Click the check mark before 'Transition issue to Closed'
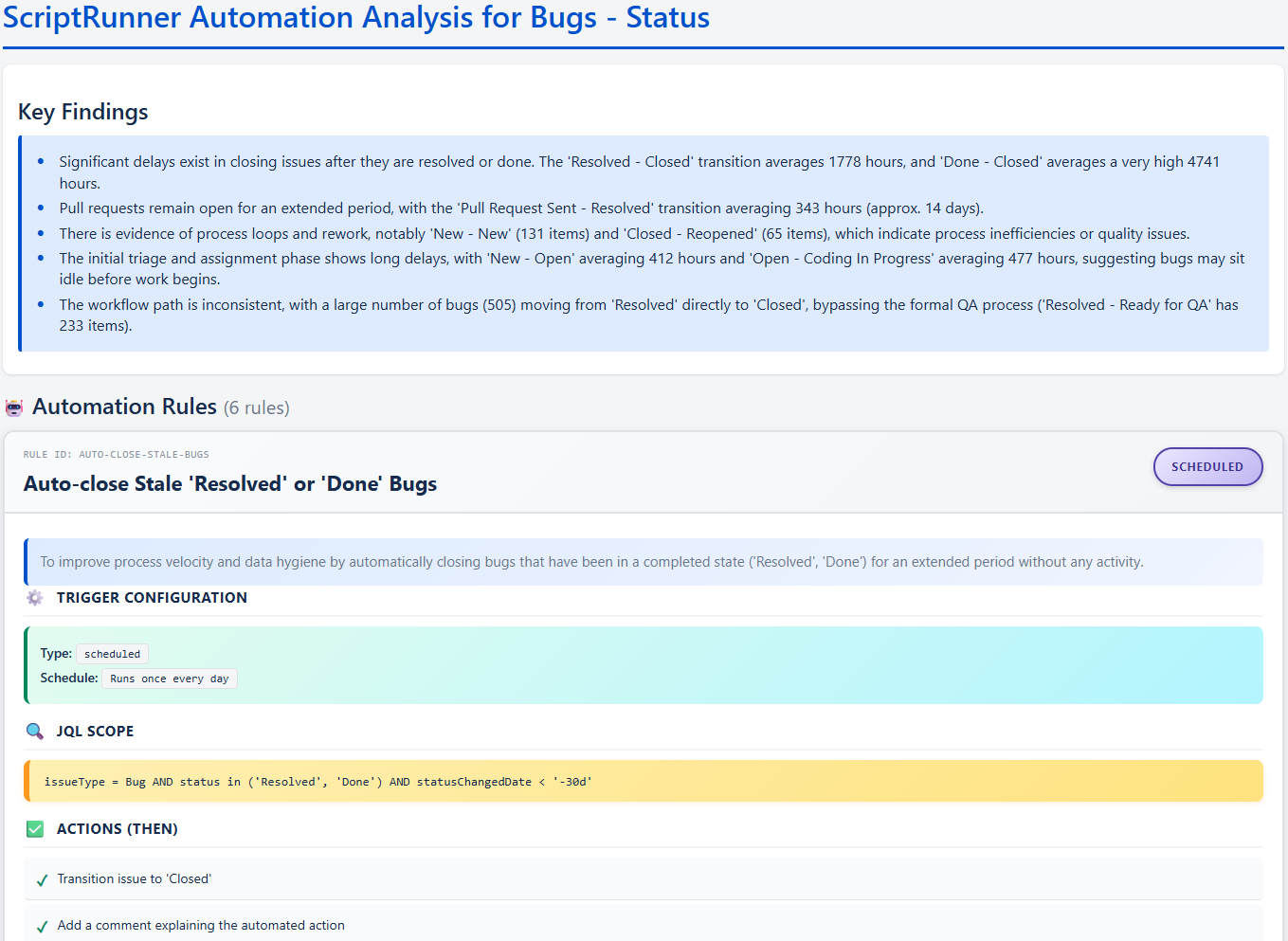The image size is (1288, 941). pyautogui.click(x=42, y=880)
